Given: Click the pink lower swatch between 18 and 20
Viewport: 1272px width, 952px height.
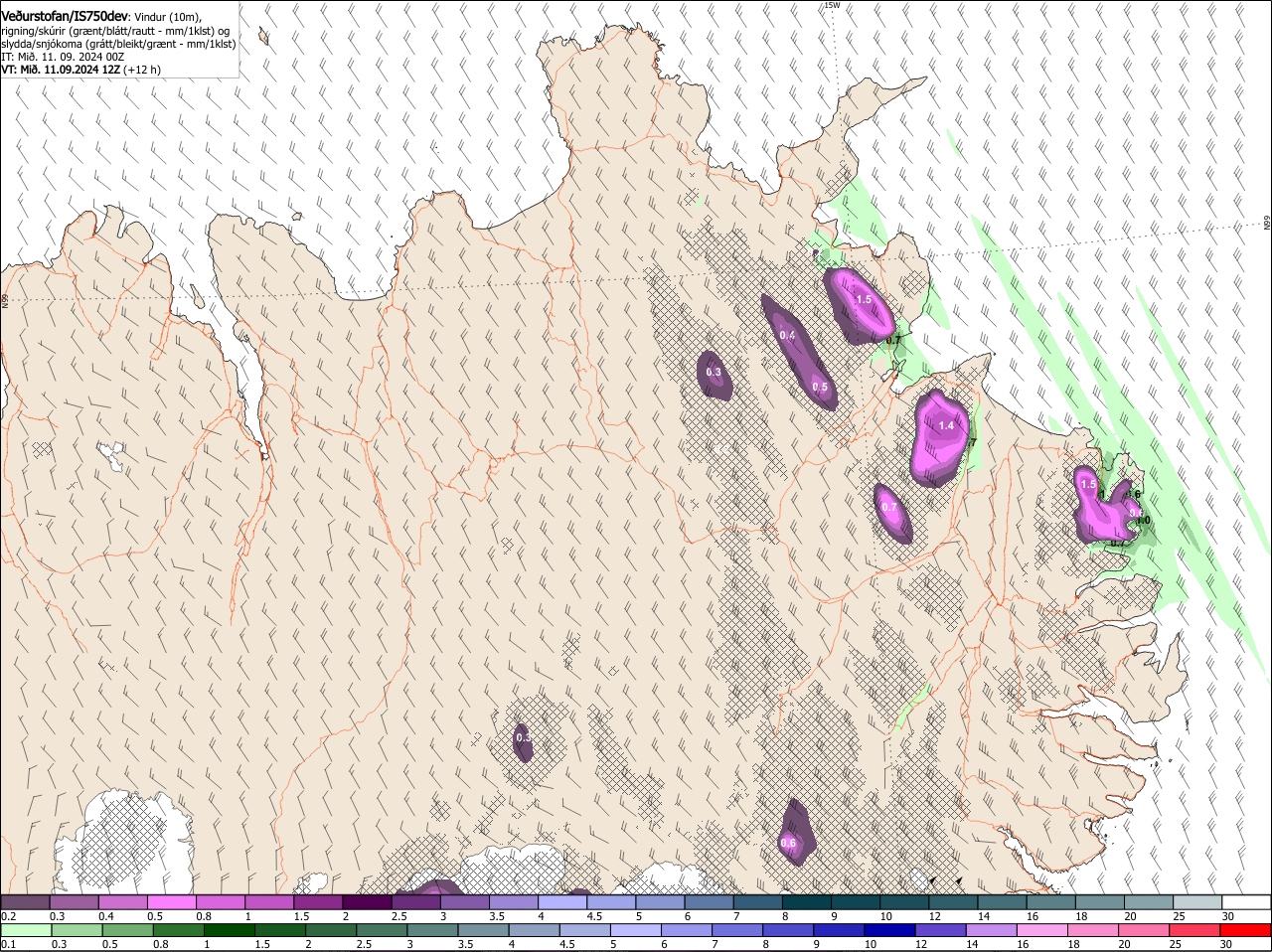Looking at the screenshot, I should click(x=1094, y=930).
